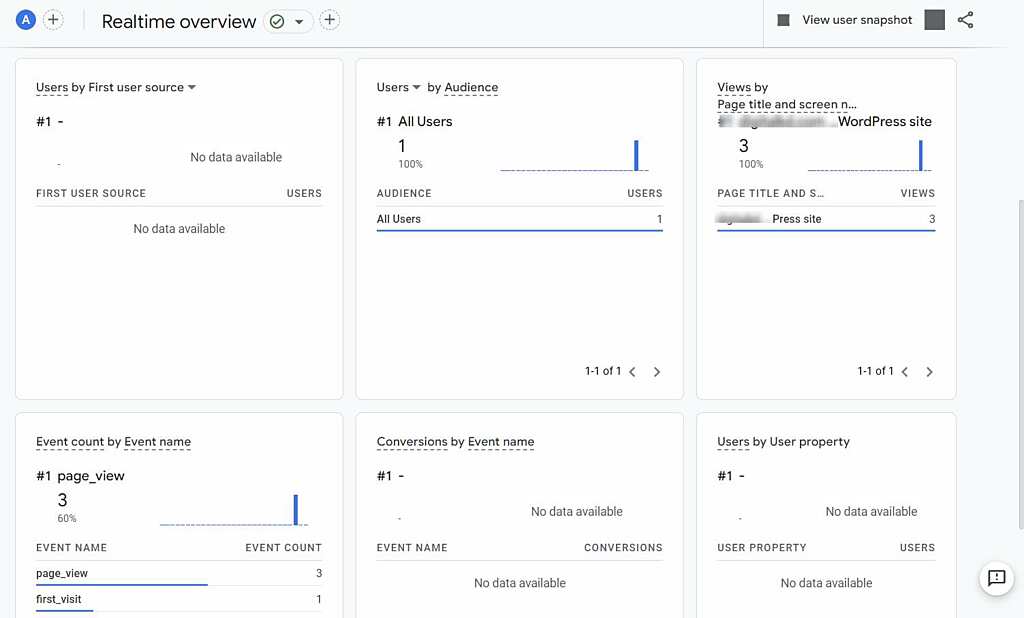Click View user snapshot
The width and height of the screenshot is (1024, 618).
tap(857, 20)
